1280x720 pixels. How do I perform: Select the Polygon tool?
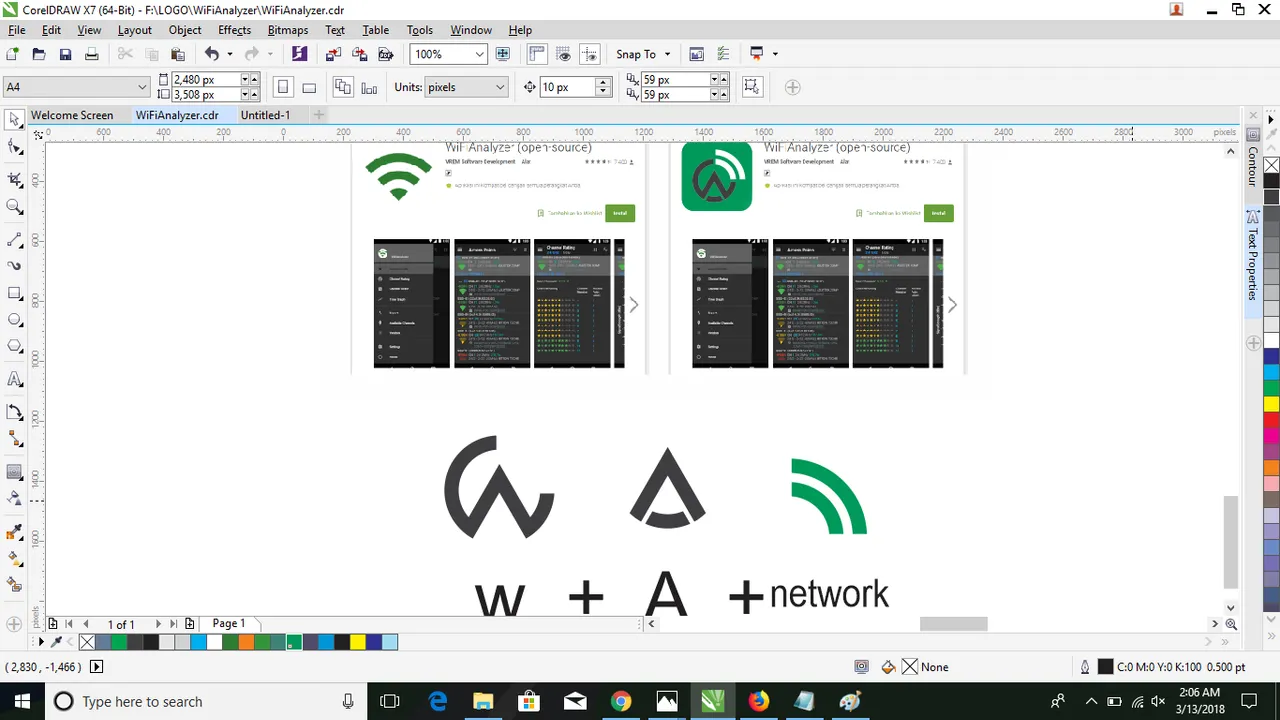[x=14, y=347]
